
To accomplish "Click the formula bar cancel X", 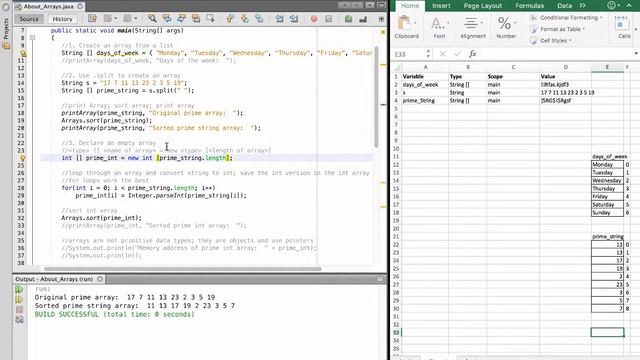I will pyautogui.click(x=442, y=54).
